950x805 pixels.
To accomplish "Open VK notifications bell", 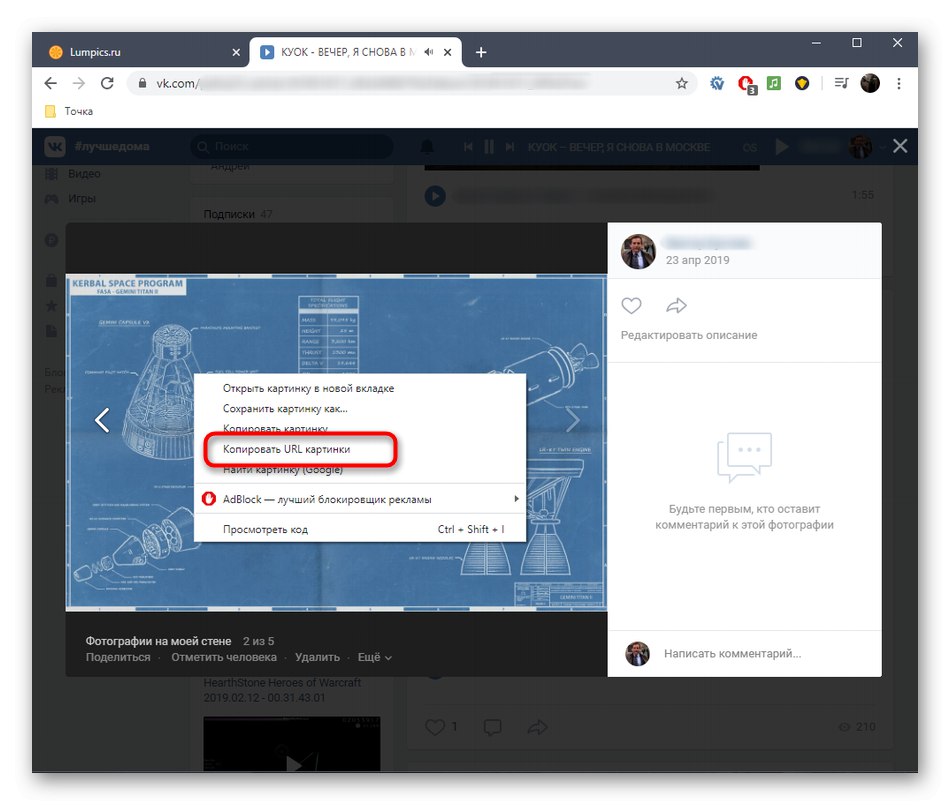I will coord(427,146).
